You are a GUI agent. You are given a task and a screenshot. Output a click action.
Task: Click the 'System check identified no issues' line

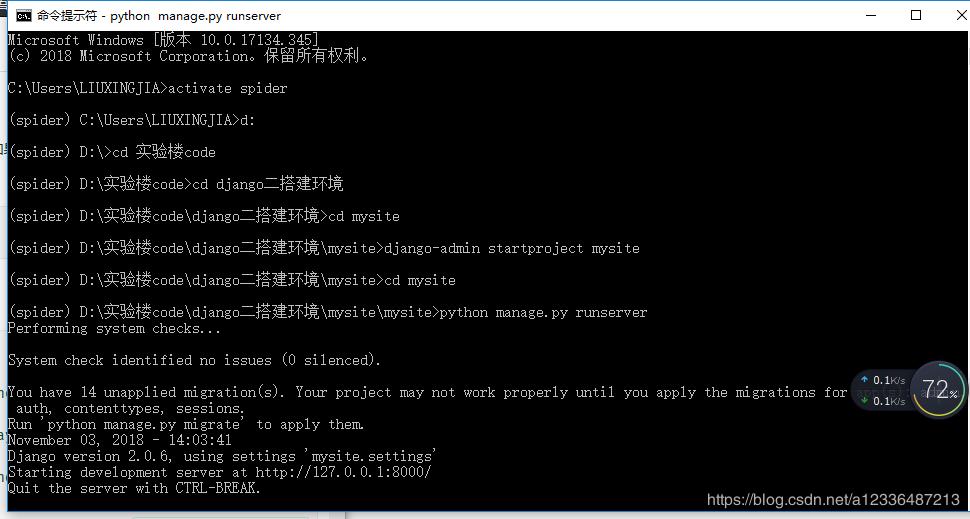point(194,360)
